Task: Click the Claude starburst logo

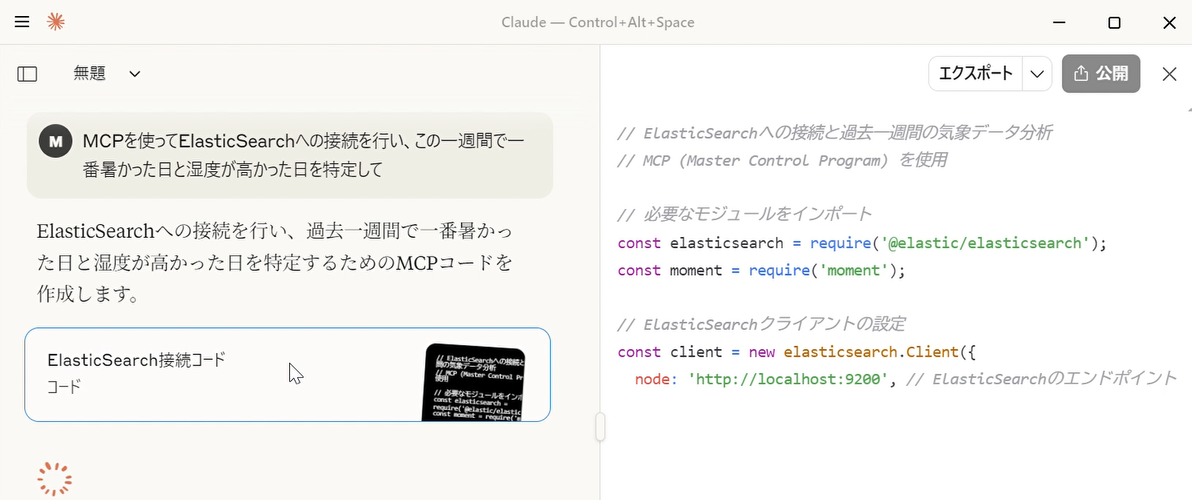Action: 55,22
